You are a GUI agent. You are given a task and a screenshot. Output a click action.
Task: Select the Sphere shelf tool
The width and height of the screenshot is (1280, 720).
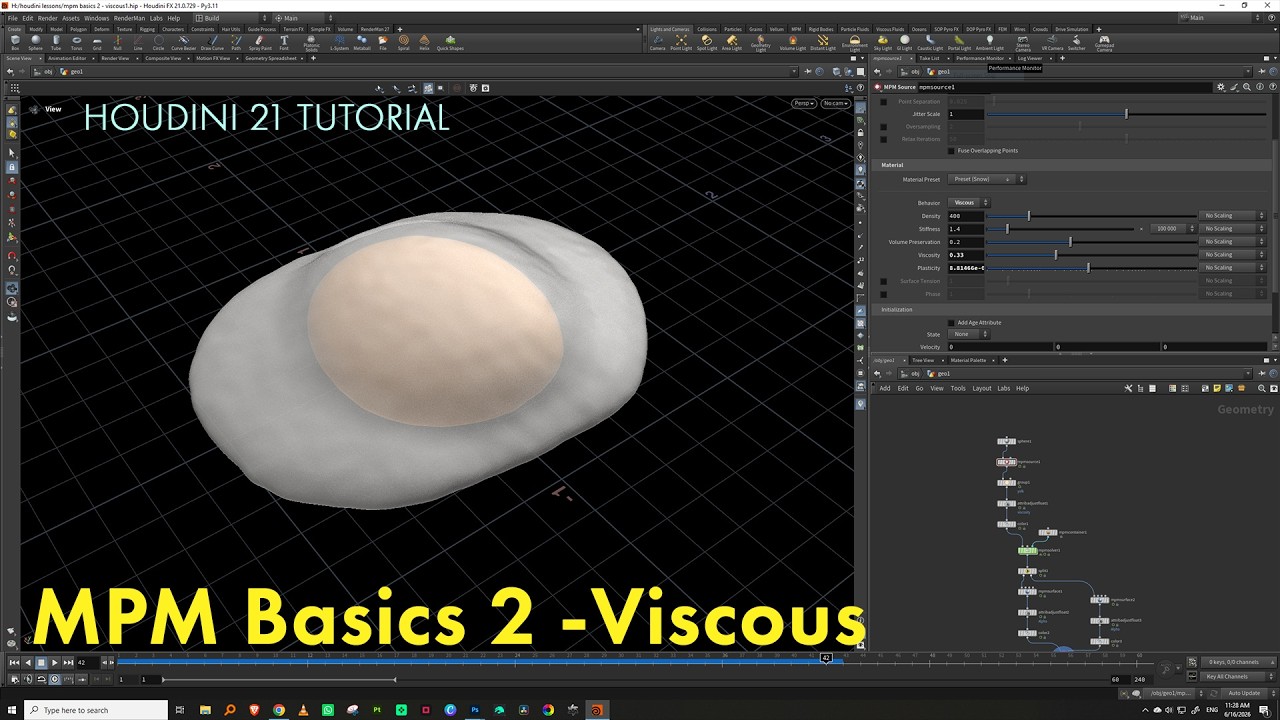point(36,42)
